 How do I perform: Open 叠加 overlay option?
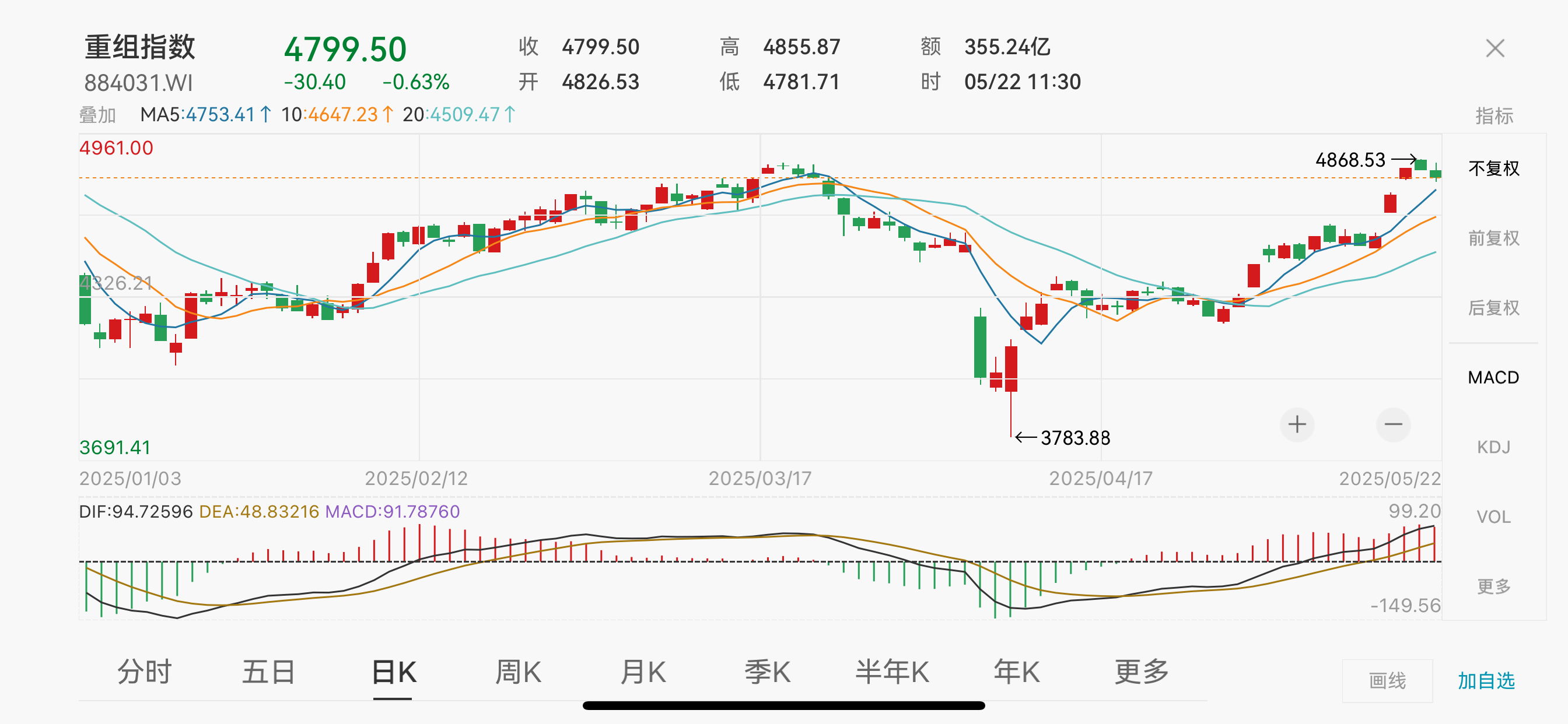point(97,114)
